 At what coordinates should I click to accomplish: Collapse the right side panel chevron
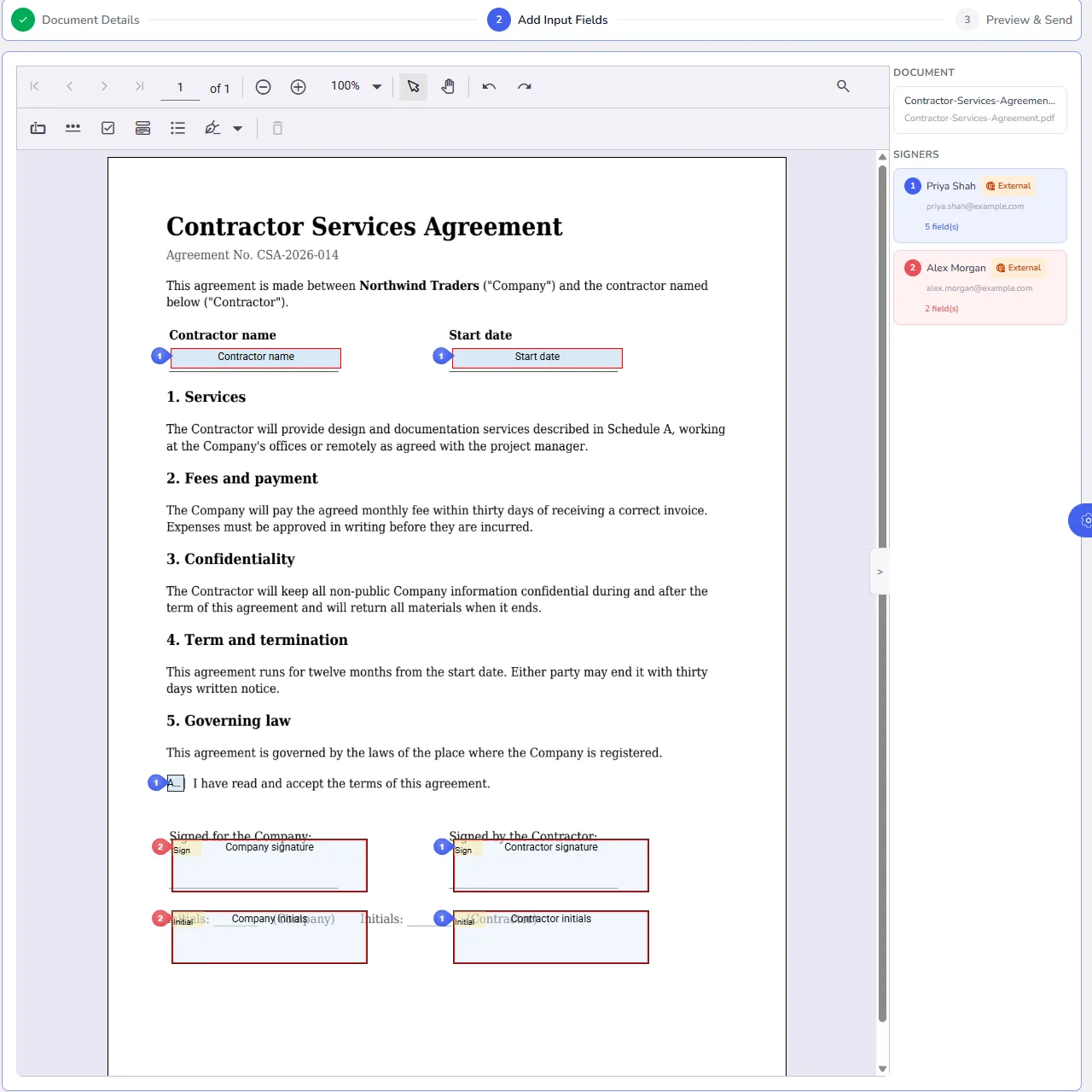point(880,572)
